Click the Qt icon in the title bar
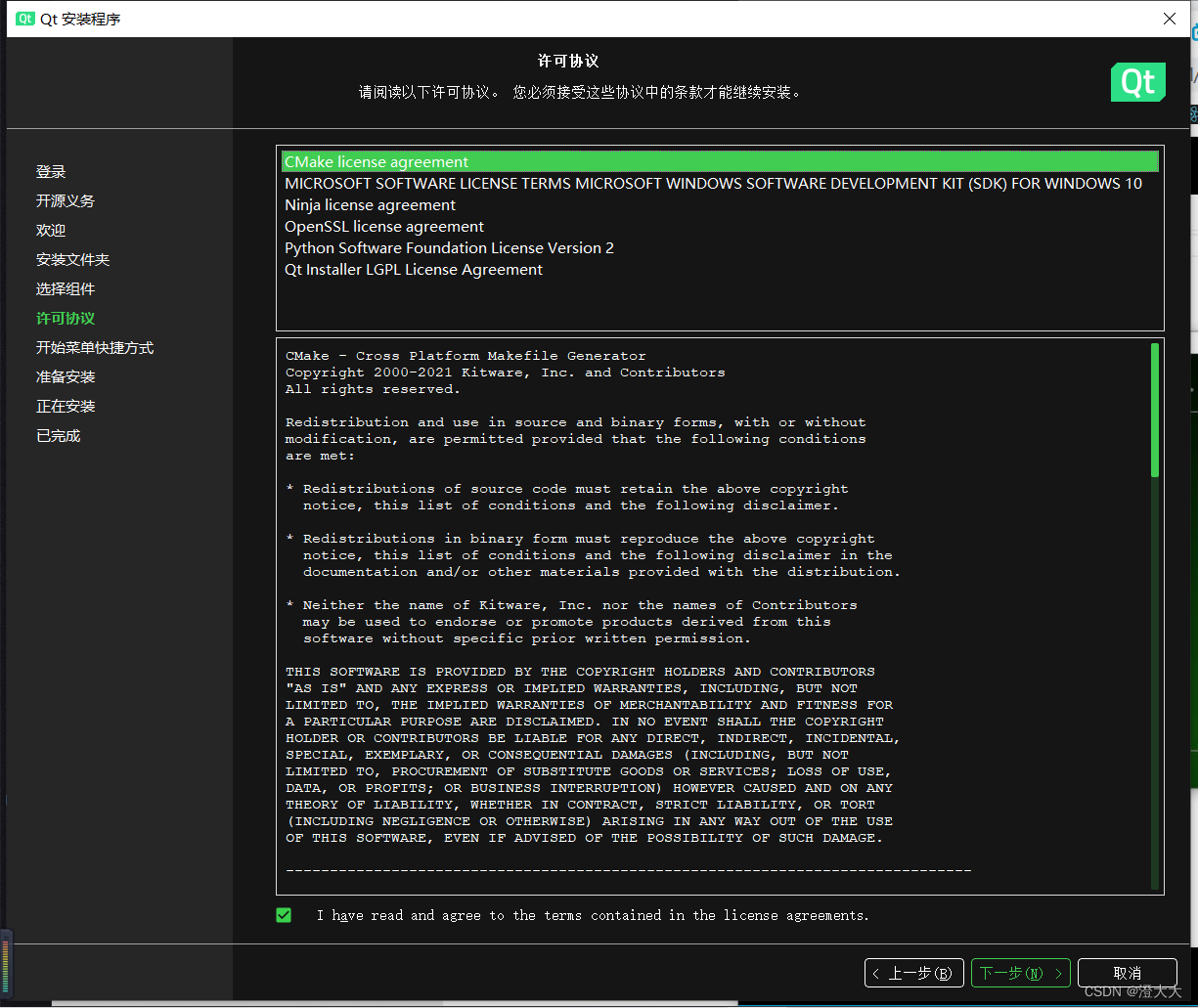Screen dimensions: 1198x1008 [24, 19]
